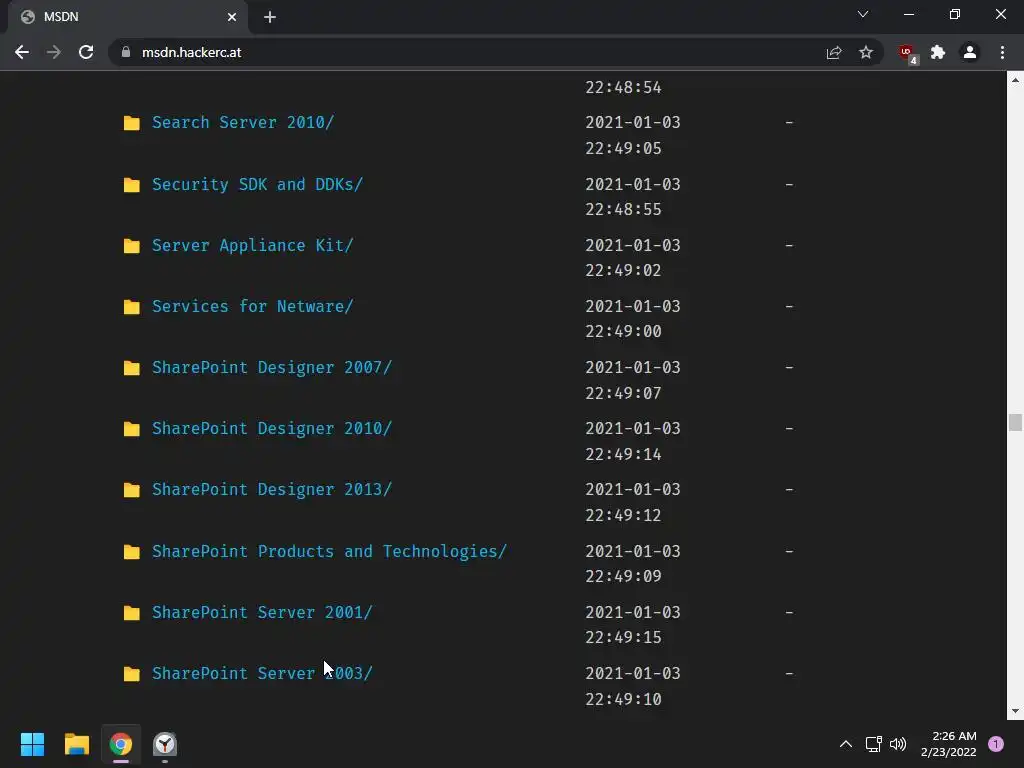Open notification center badge
Screen dimensions: 1024x768
[x=996, y=744]
